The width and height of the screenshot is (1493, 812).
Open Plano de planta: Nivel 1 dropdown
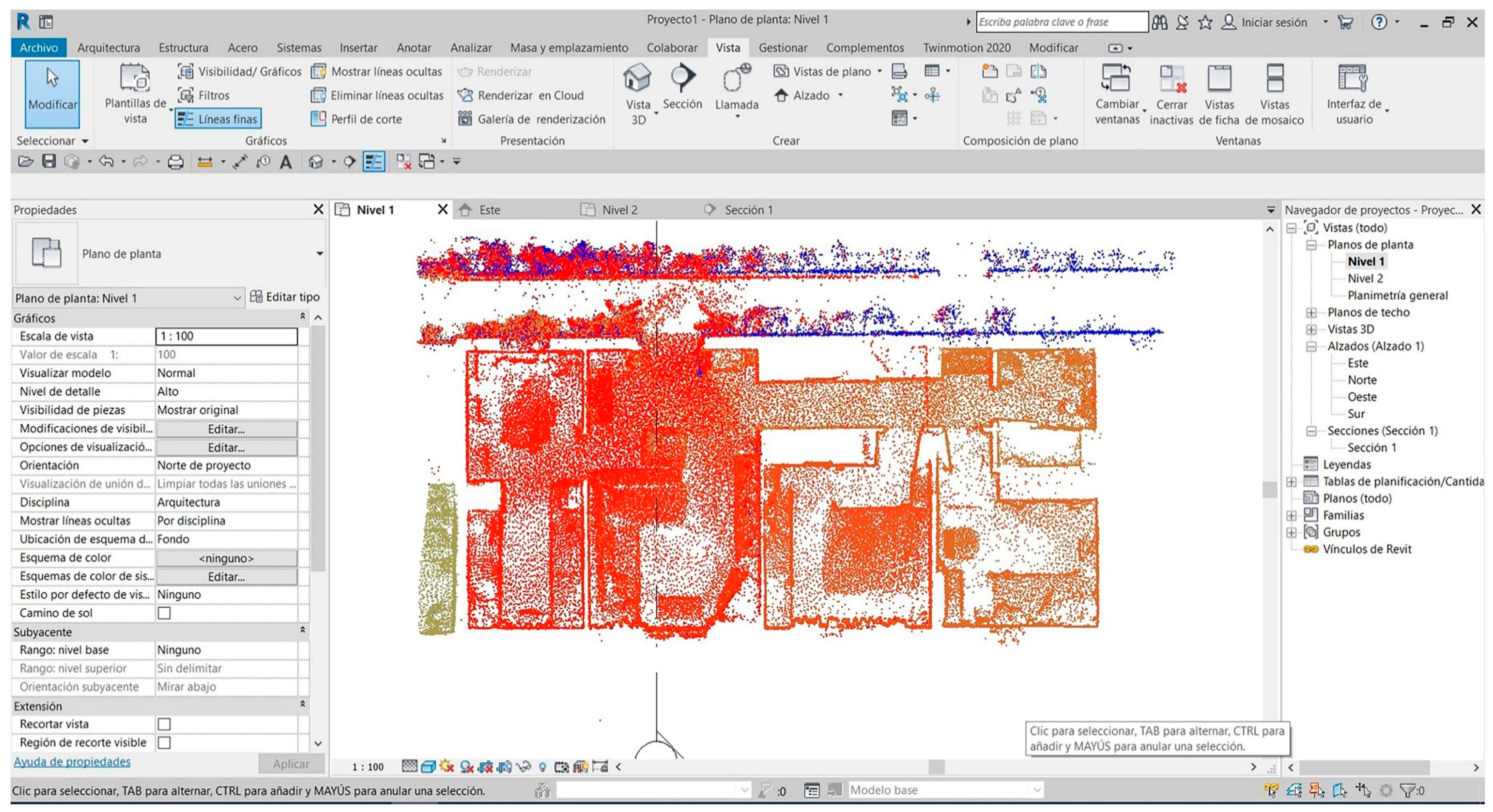pos(237,298)
